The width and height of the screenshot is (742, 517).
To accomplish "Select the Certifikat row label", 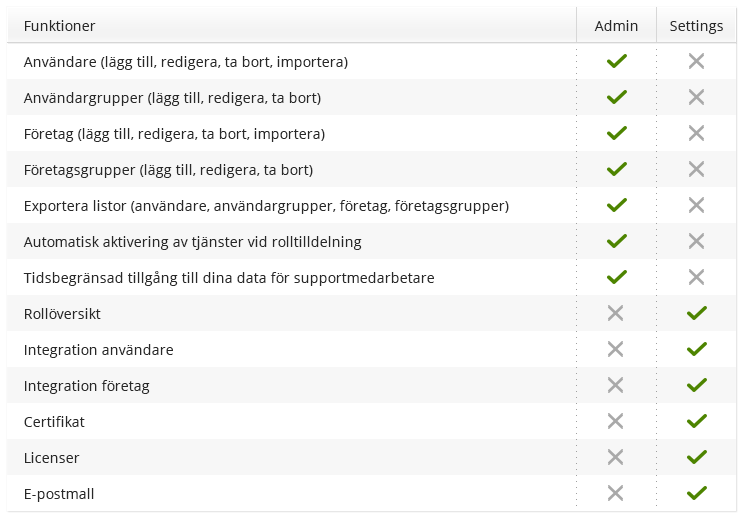I will pyautogui.click(x=54, y=422).
